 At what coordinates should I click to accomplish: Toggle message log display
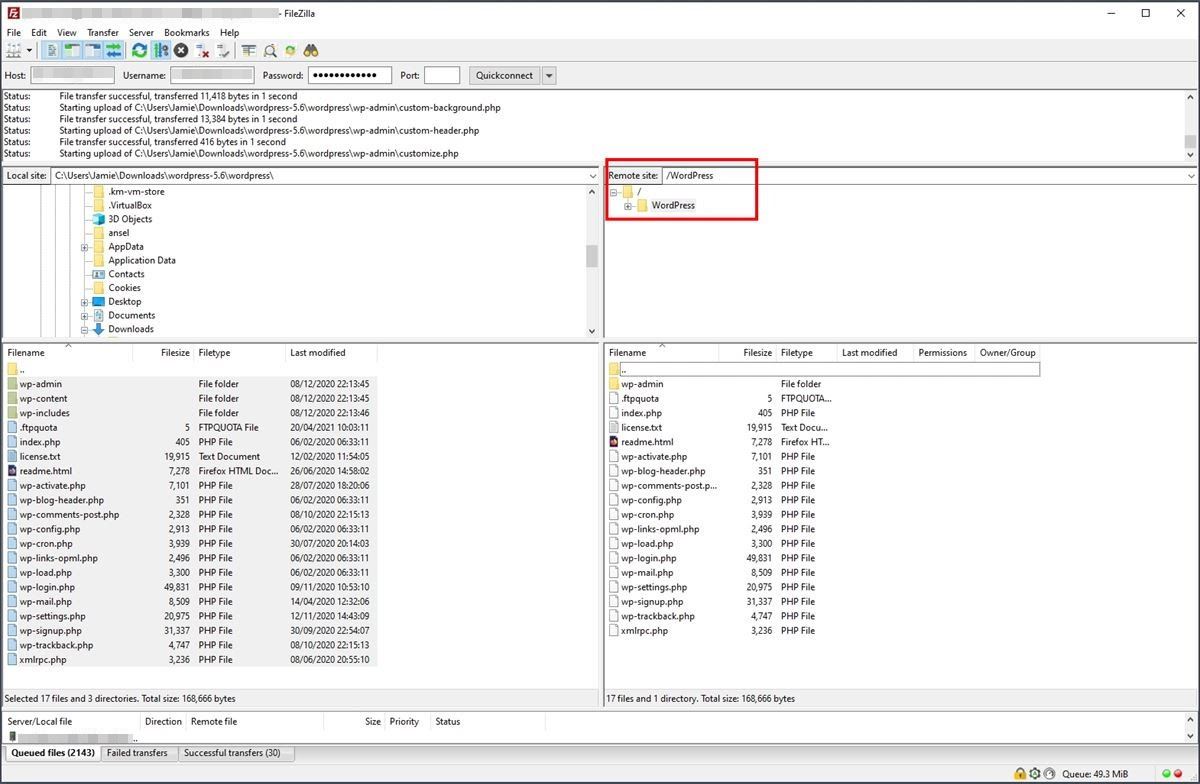pos(53,50)
